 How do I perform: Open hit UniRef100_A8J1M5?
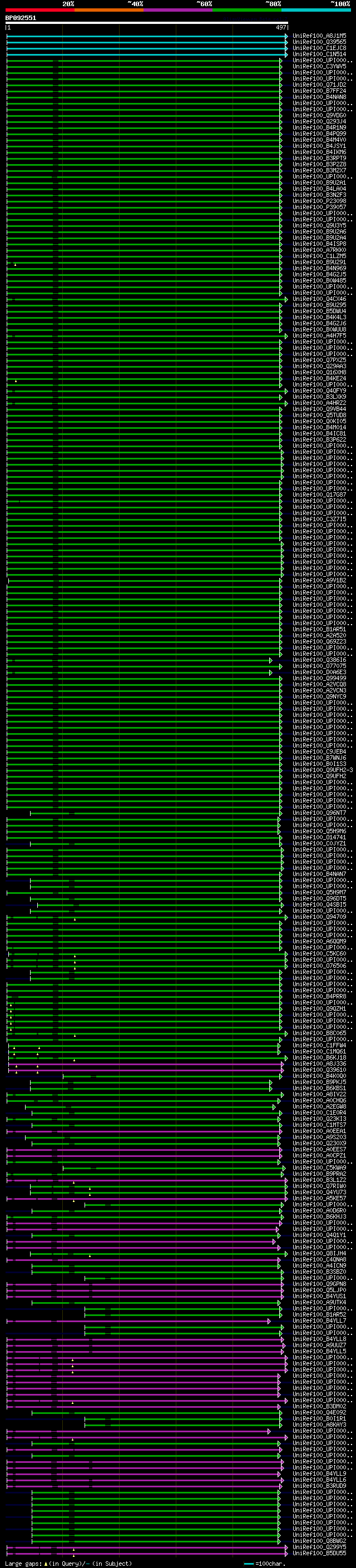pos(319,36)
